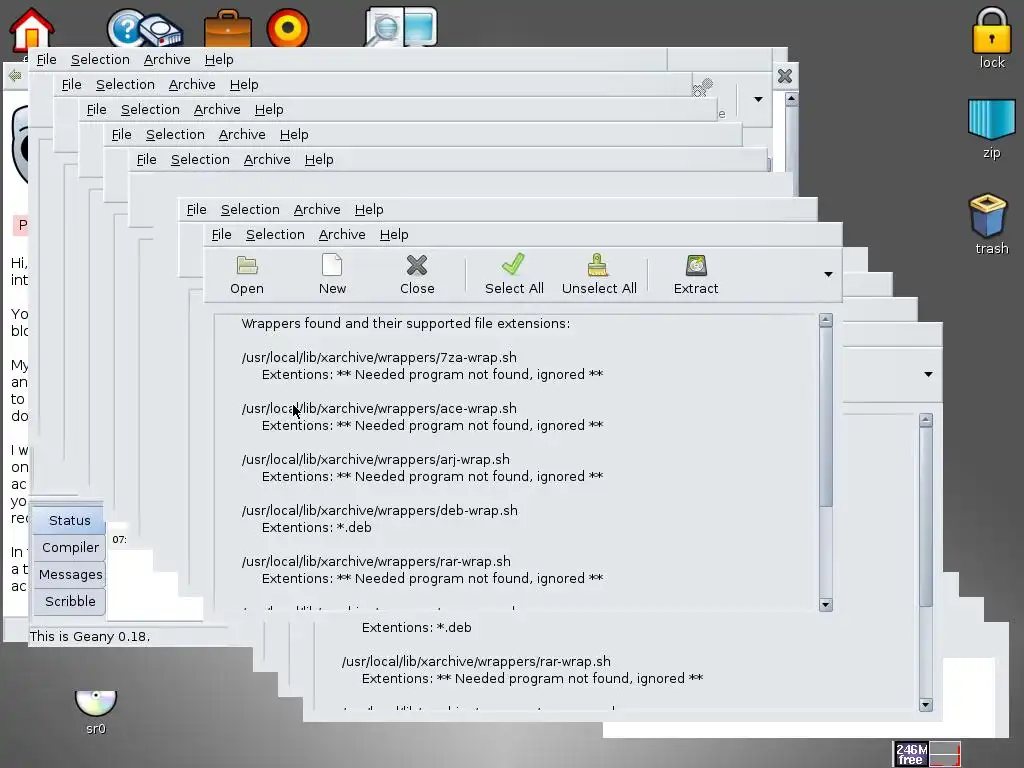Open File in the topmost xarchive menu bar
Screen dimensions: 1024x768
(x=46, y=59)
